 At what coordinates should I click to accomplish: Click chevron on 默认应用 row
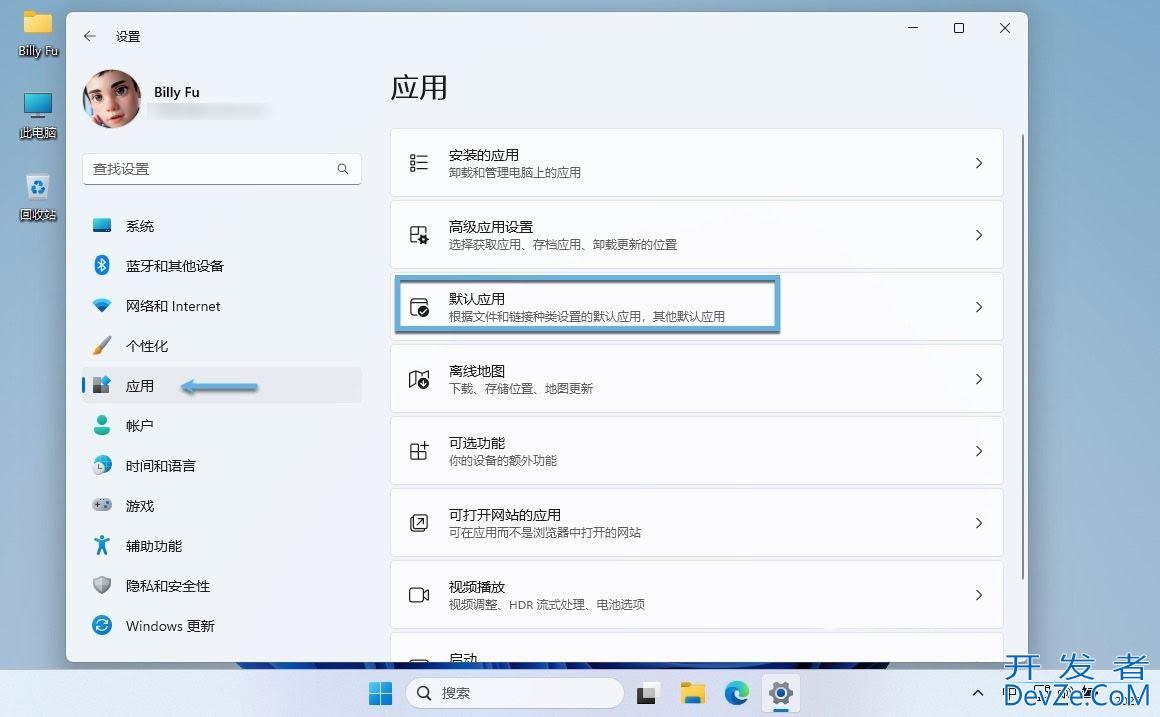point(979,306)
